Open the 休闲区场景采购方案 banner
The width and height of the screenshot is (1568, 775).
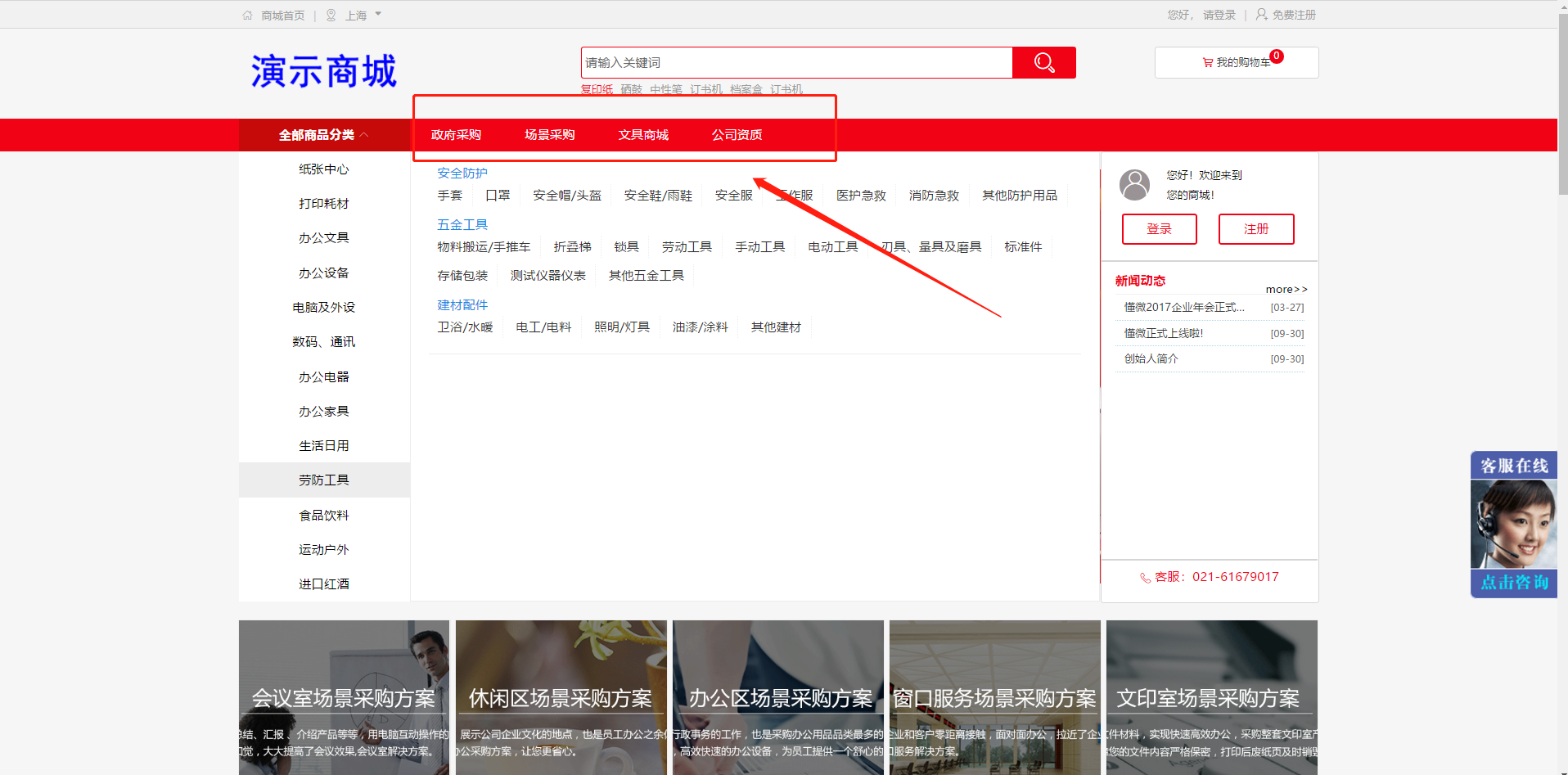pyautogui.click(x=561, y=697)
